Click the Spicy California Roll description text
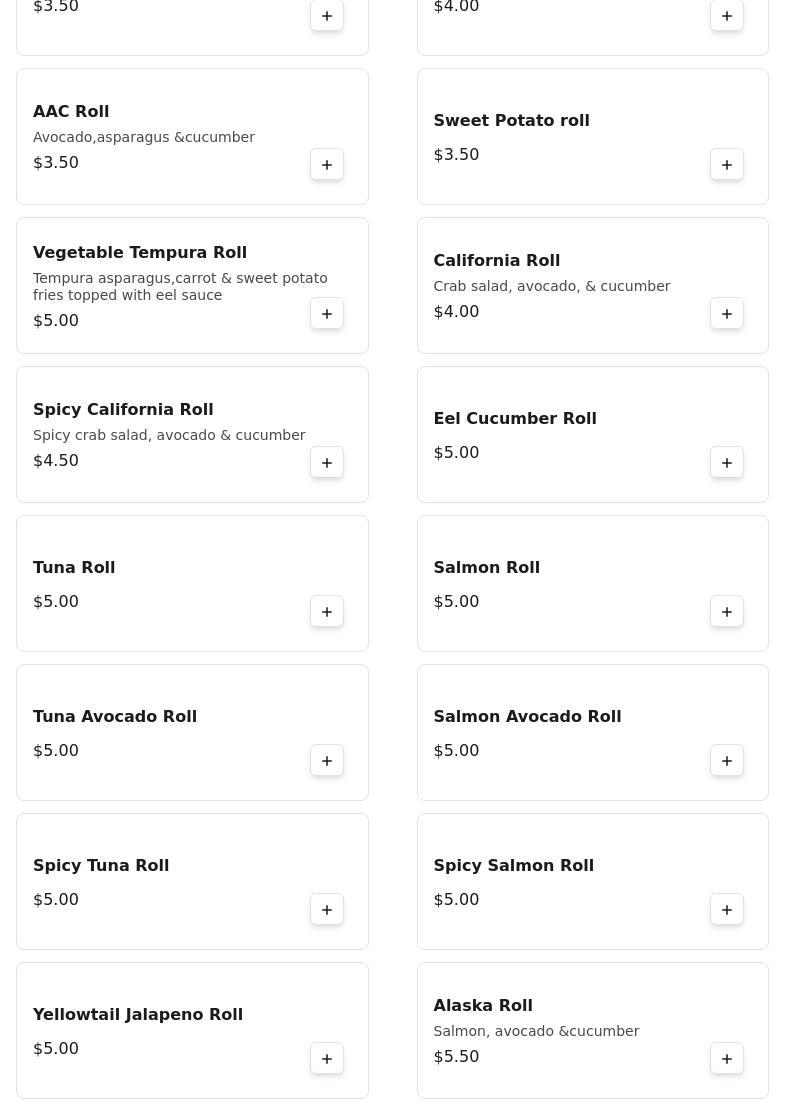The height and width of the screenshot is (1108, 785). (x=169, y=435)
